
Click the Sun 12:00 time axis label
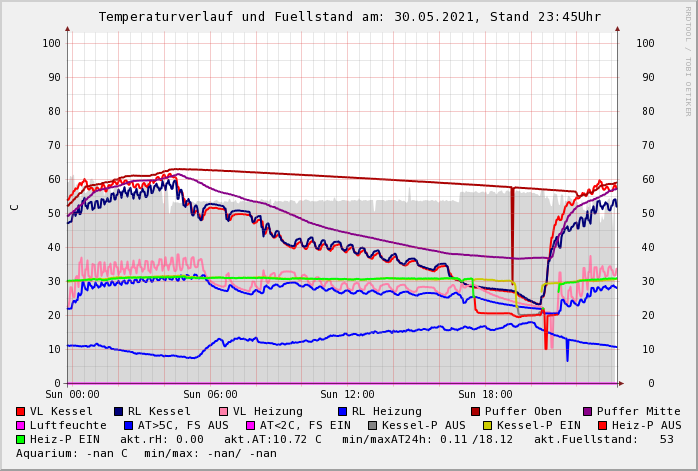[347, 394]
